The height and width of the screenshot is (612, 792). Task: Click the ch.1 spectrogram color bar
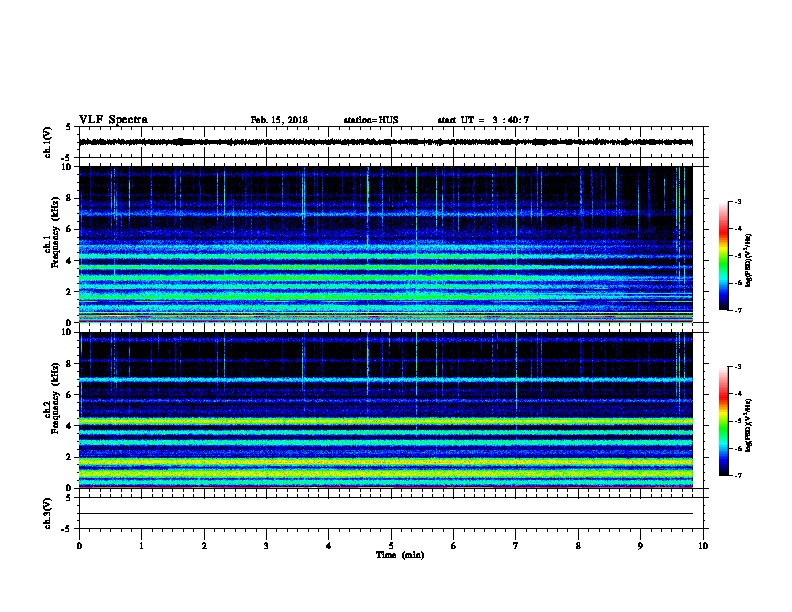tap(723, 256)
